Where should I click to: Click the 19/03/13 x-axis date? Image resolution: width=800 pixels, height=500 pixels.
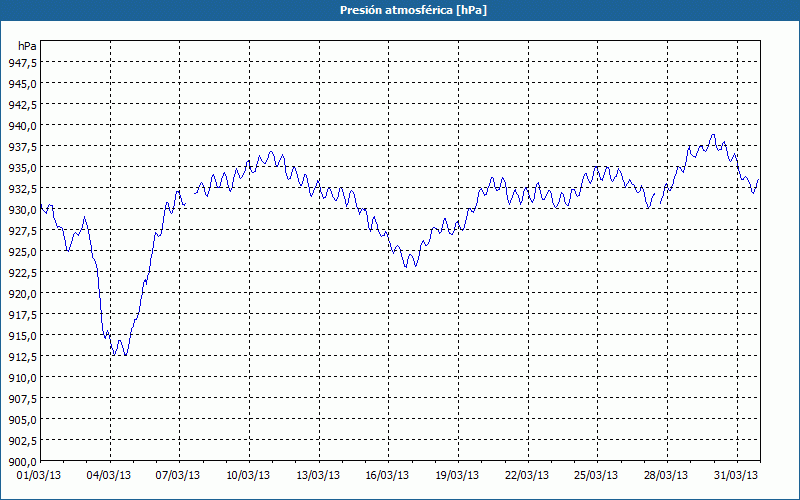pyautogui.click(x=457, y=476)
